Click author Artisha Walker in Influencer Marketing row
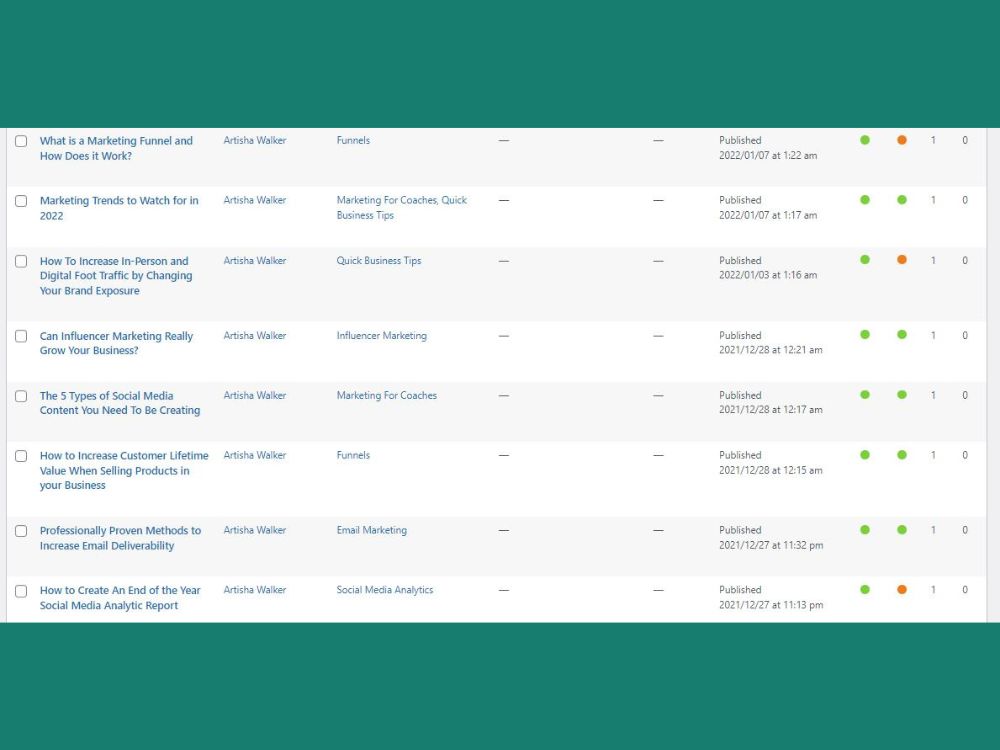1000x750 pixels. (254, 335)
